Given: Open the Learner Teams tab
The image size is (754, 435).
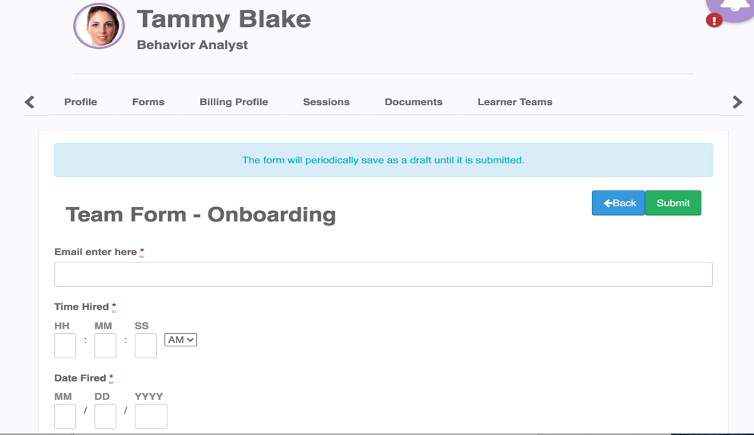Looking at the screenshot, I should 515,102.
